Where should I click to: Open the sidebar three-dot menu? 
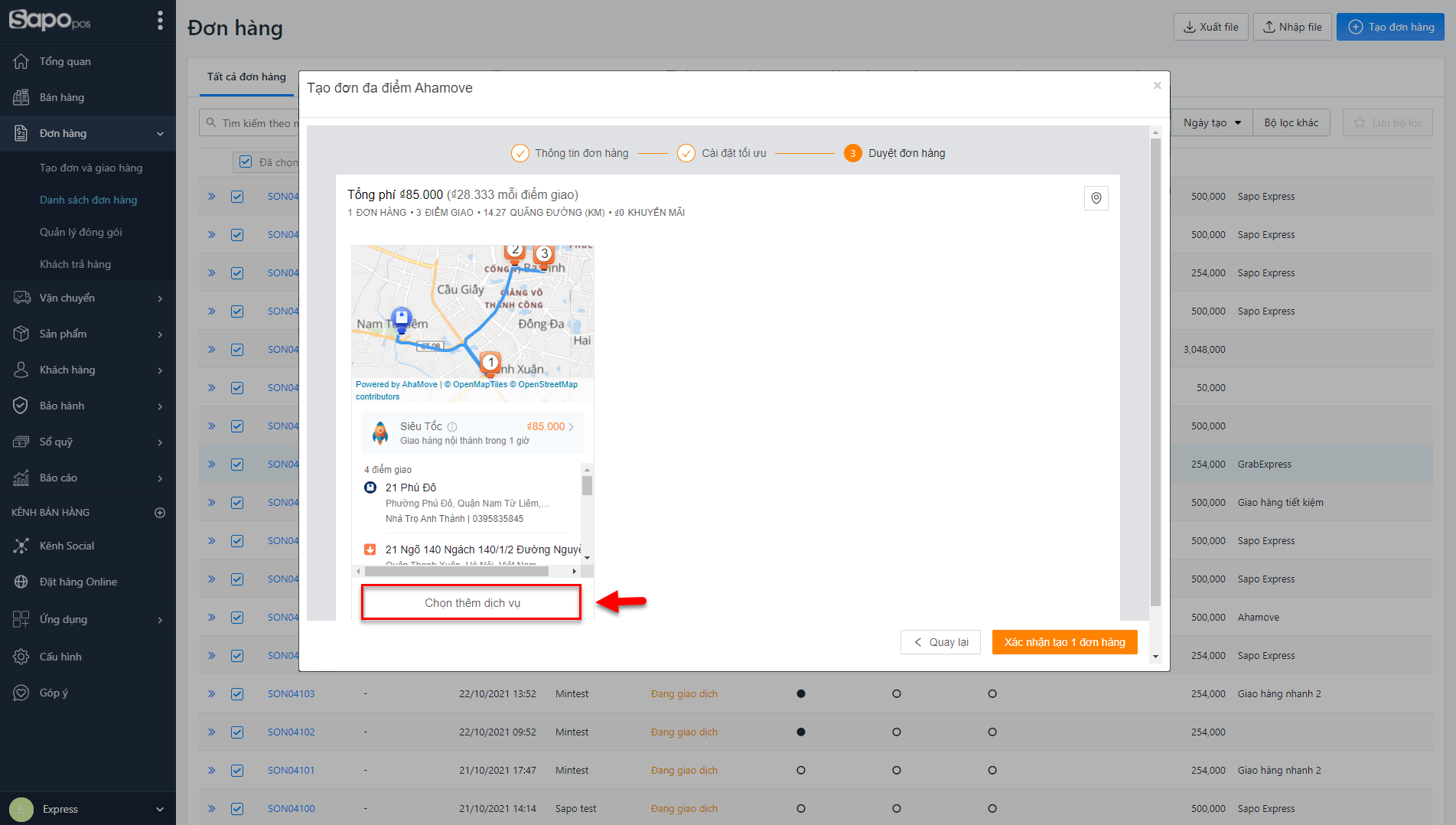tap(160, 20)
